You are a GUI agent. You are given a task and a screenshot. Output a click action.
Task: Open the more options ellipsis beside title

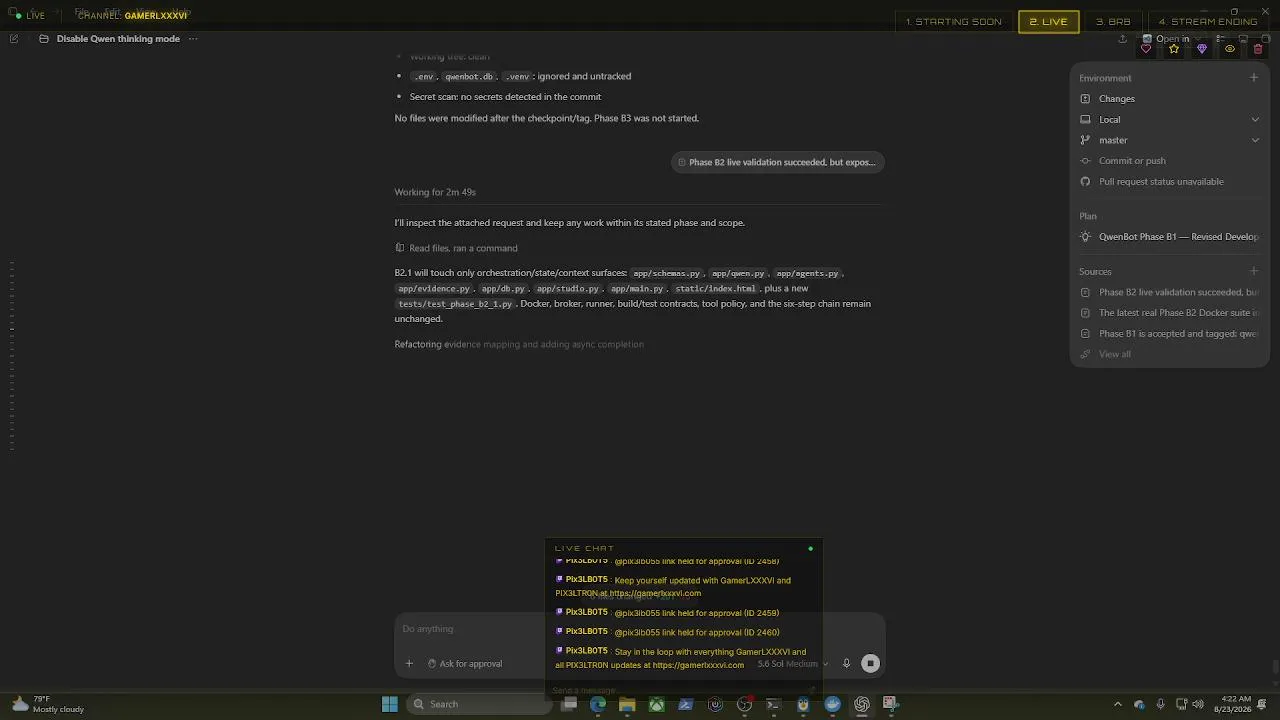pyautogui.click(x=193, y=39)
